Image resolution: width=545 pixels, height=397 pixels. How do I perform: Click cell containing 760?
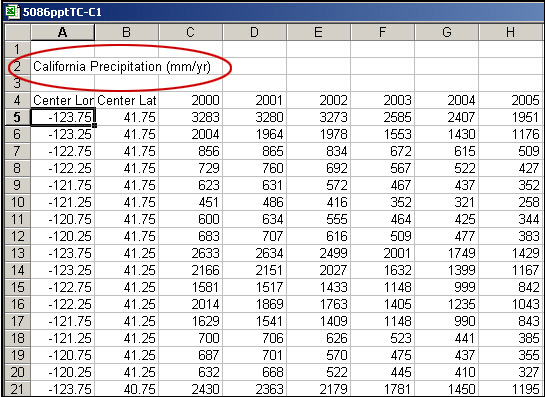click(254, 168)
